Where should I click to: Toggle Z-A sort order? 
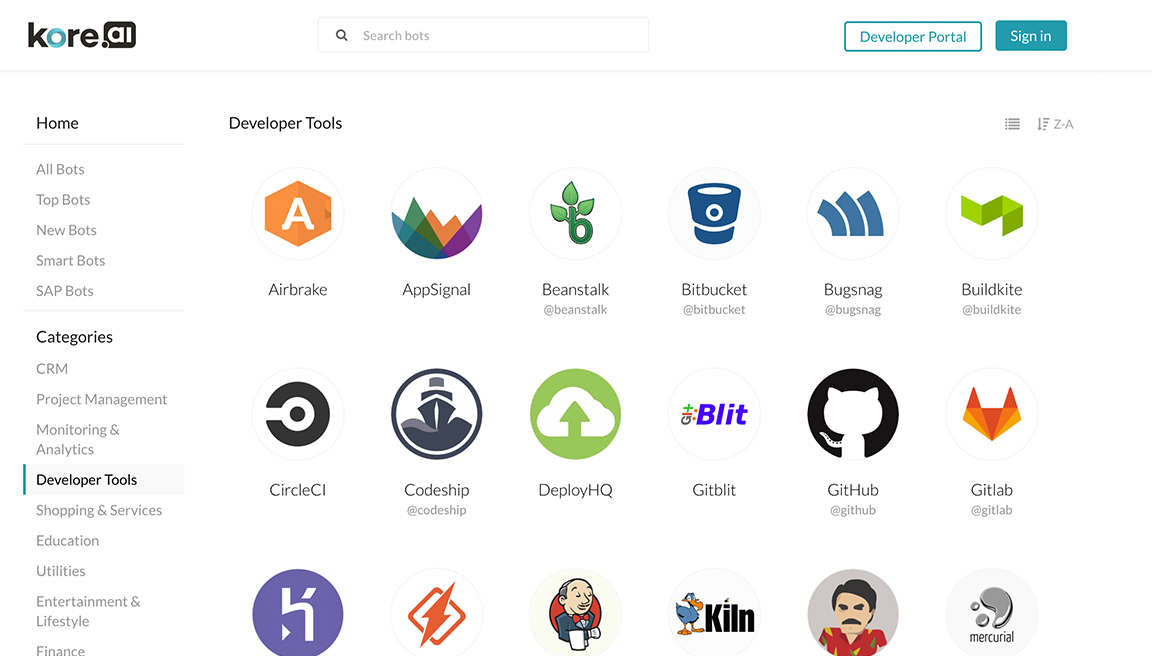pyautogui.click(x=1055, y=124)
